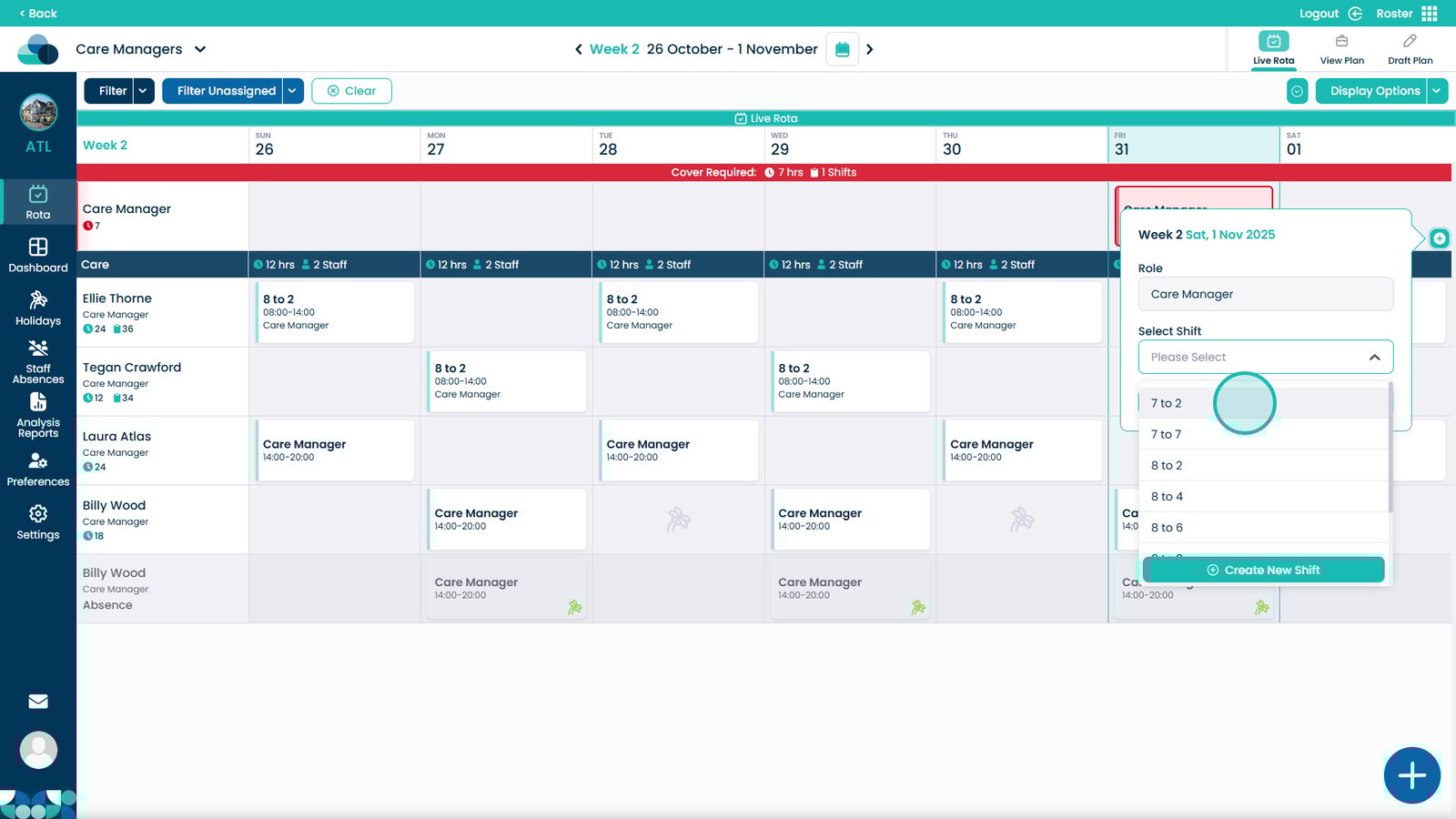
Task: Open the mail envelope icon
Action: [x=38, y=701]
